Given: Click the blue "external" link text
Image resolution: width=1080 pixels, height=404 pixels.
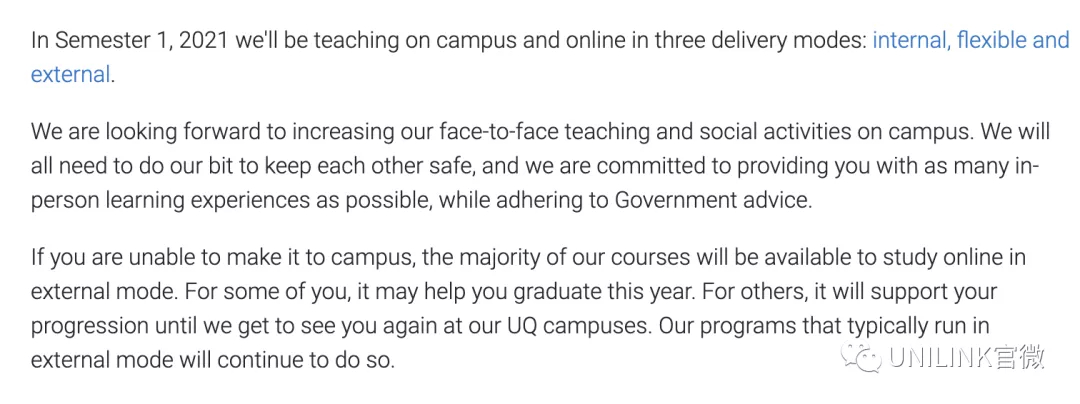Looking at the screenshot, I should point(70,74).
